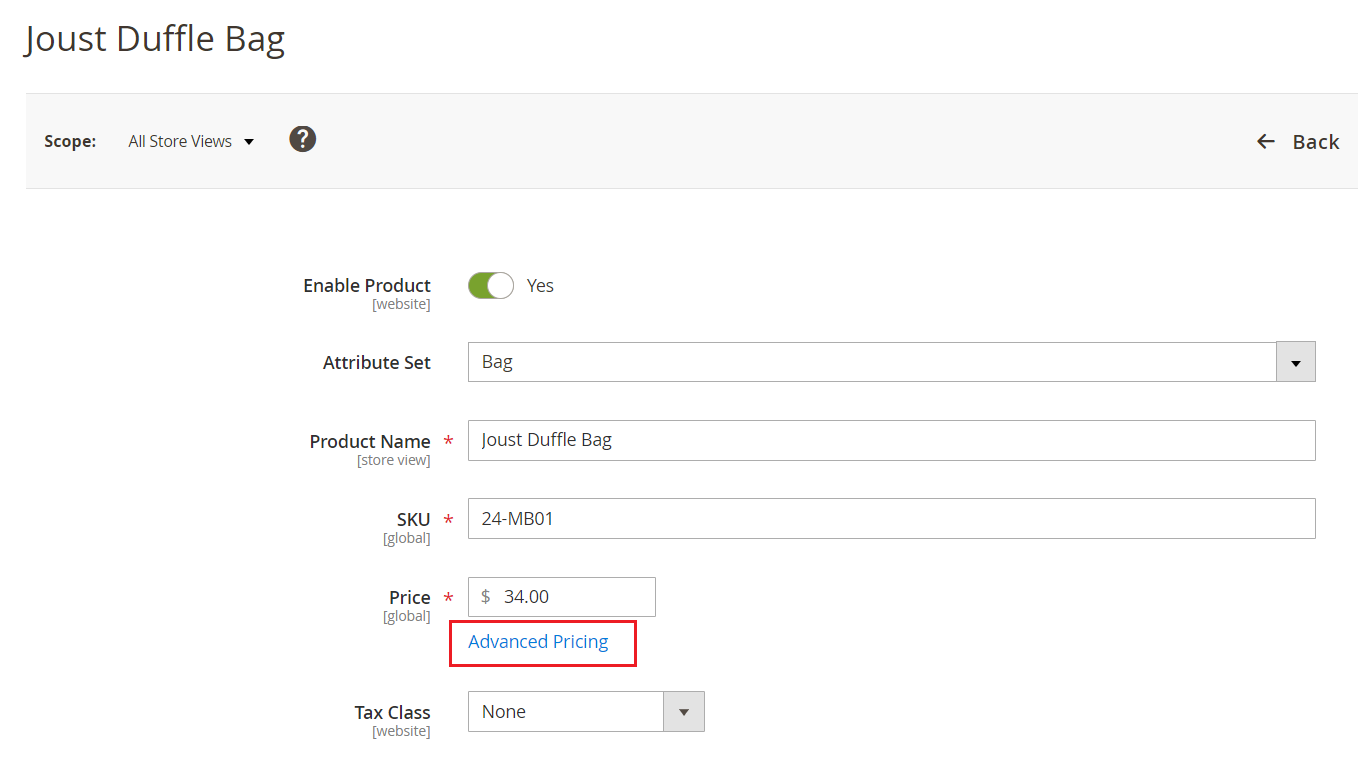This screenshot has height=758, width=1358.
Task: Expand the Attribute Set dropdown arrow
Action: tap(1296, 362)
